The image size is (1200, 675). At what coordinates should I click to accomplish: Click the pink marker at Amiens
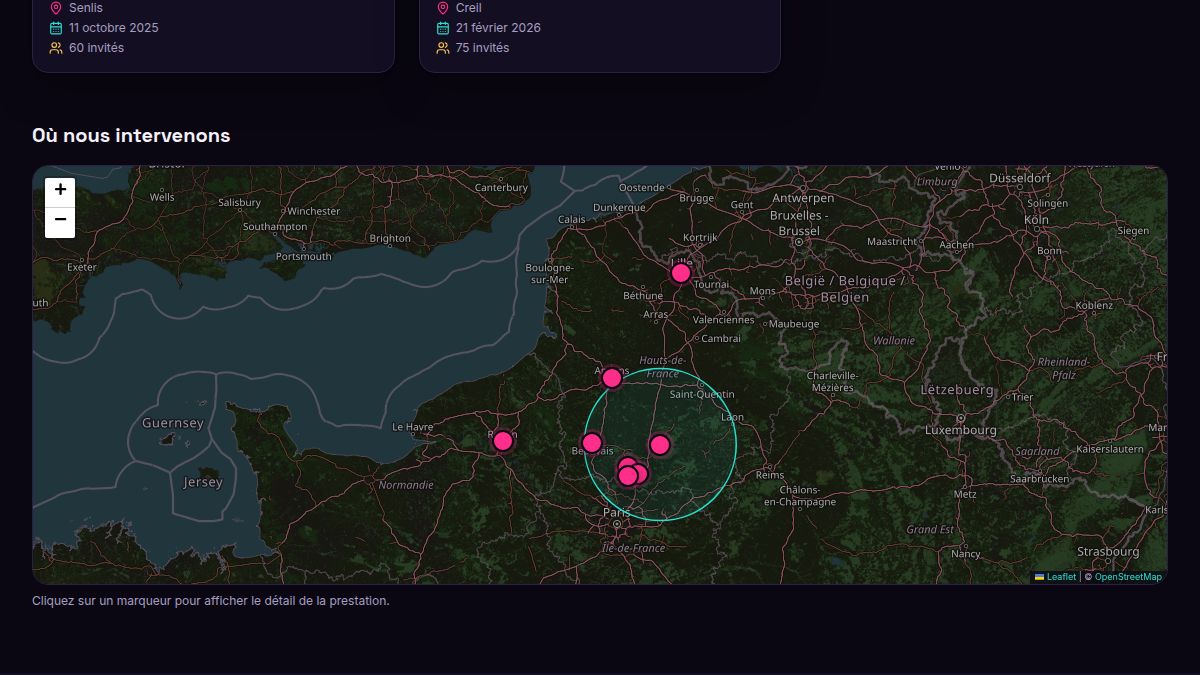(x=612, y=378)
